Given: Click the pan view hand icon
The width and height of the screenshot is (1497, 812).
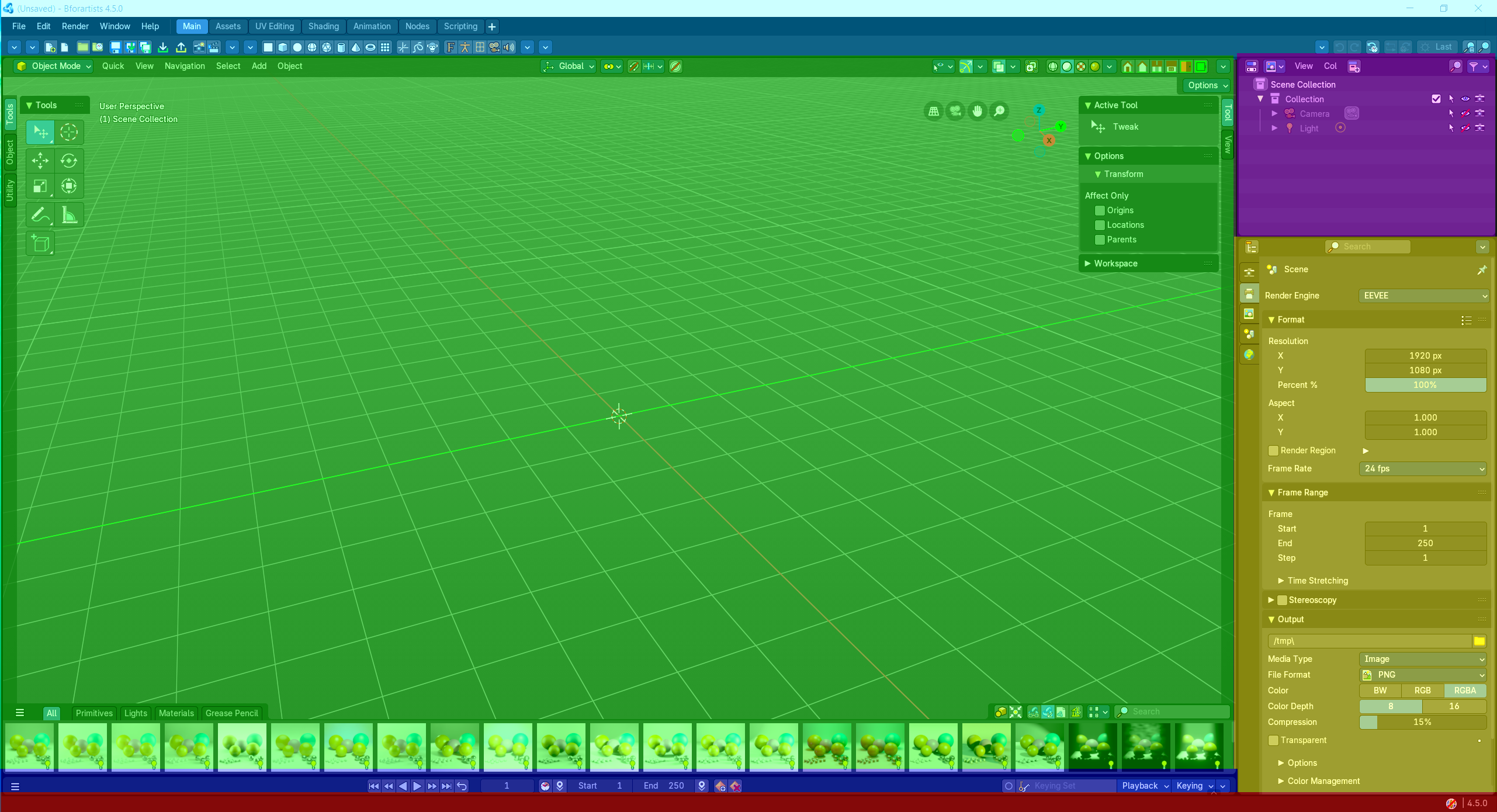Looking at the screenshot, I should click(978, 110).
